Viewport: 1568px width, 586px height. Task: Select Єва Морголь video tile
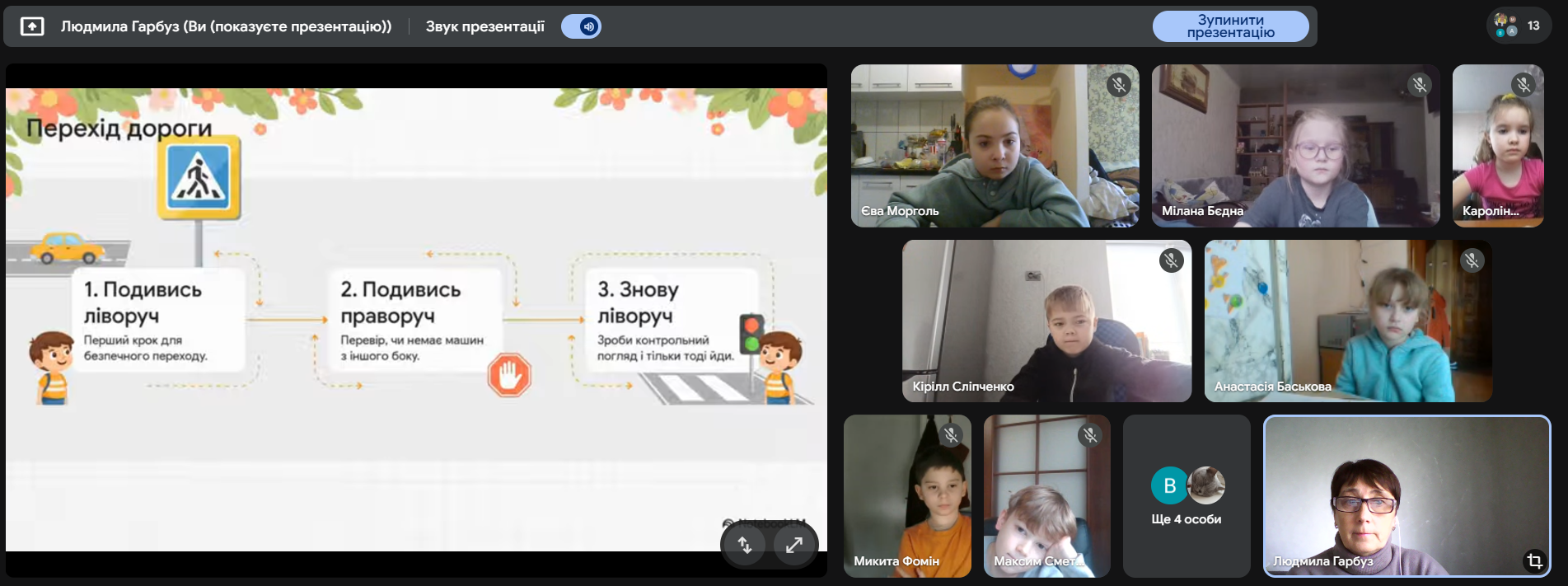point(995,146)
